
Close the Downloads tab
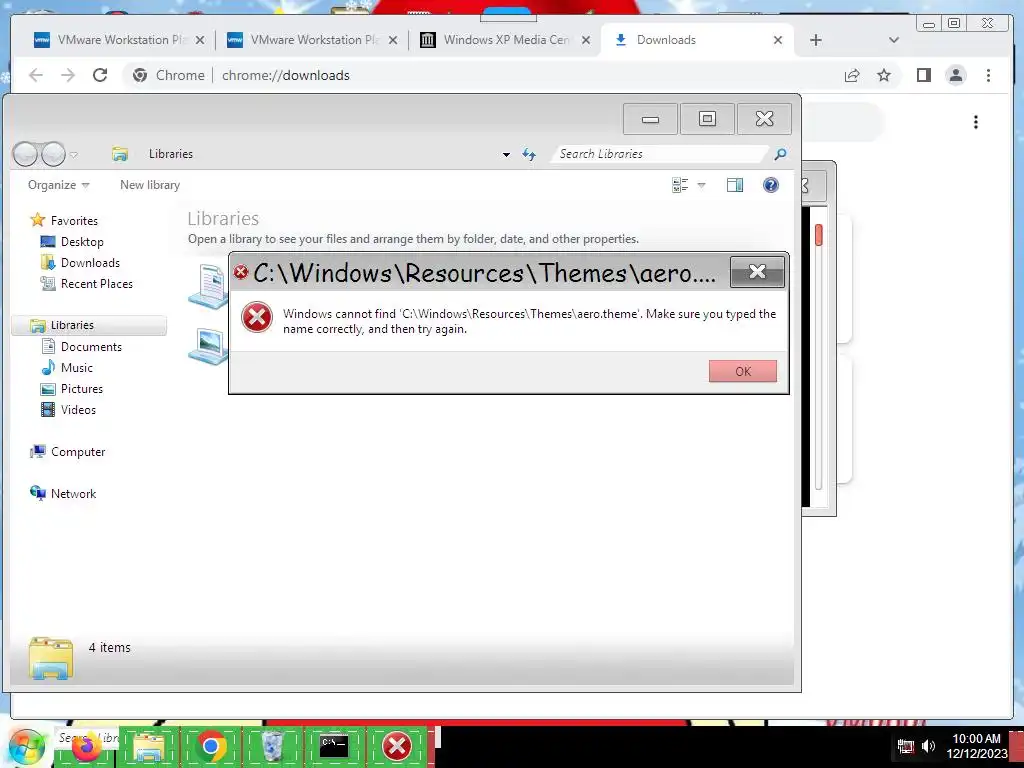[778, 40]
